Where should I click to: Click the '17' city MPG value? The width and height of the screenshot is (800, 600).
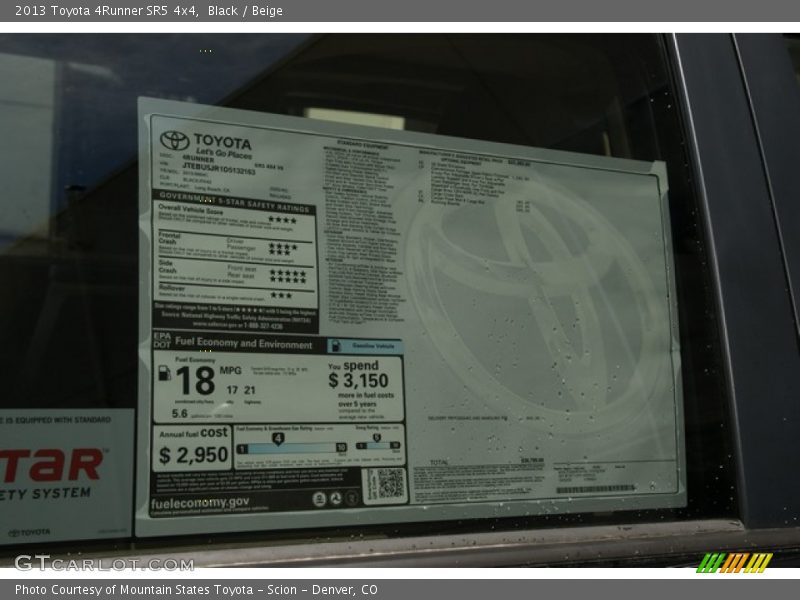coord(232,390)
